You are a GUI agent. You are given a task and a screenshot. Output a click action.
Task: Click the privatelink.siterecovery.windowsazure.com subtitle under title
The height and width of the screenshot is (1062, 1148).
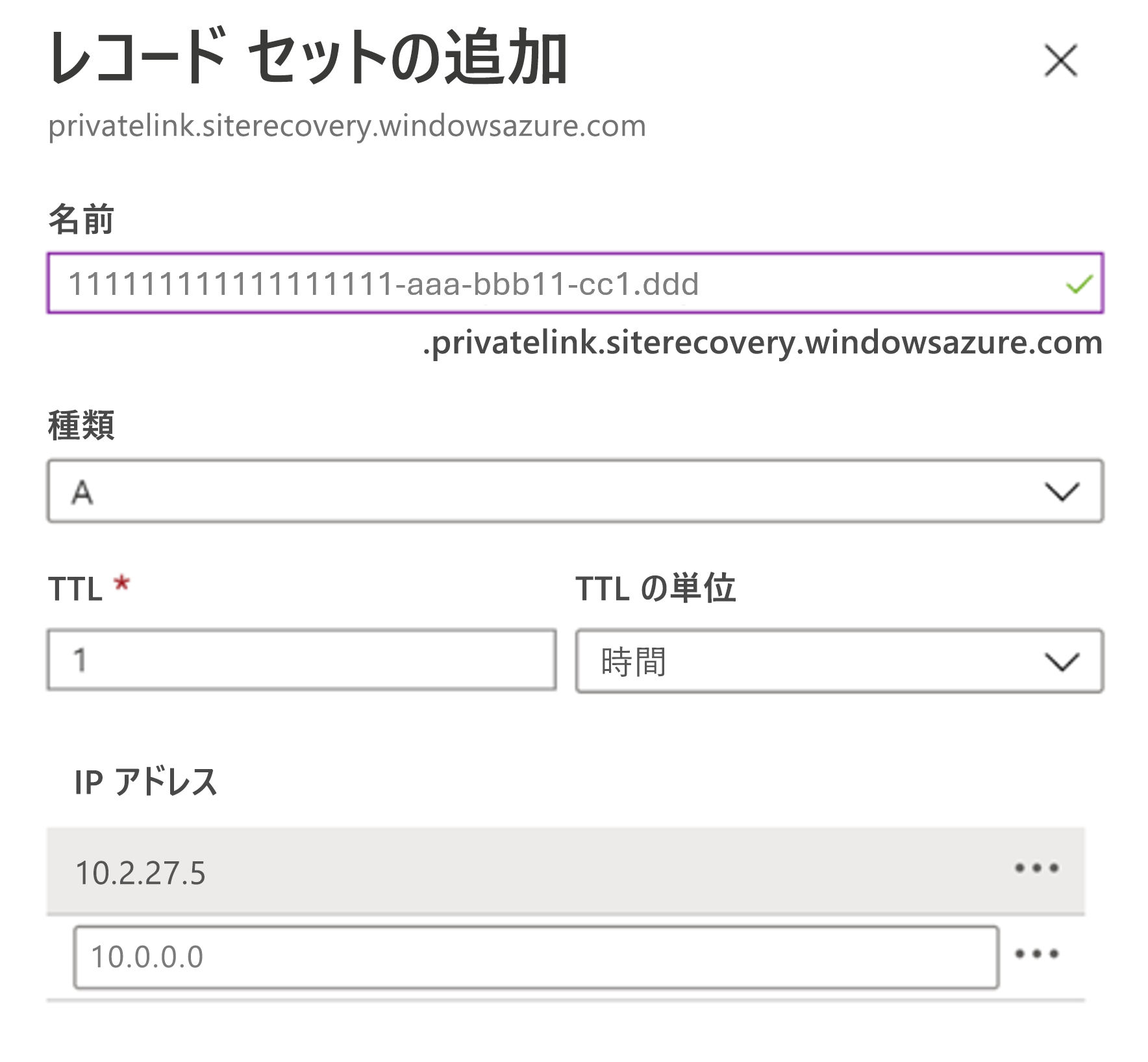pos(347,126)
